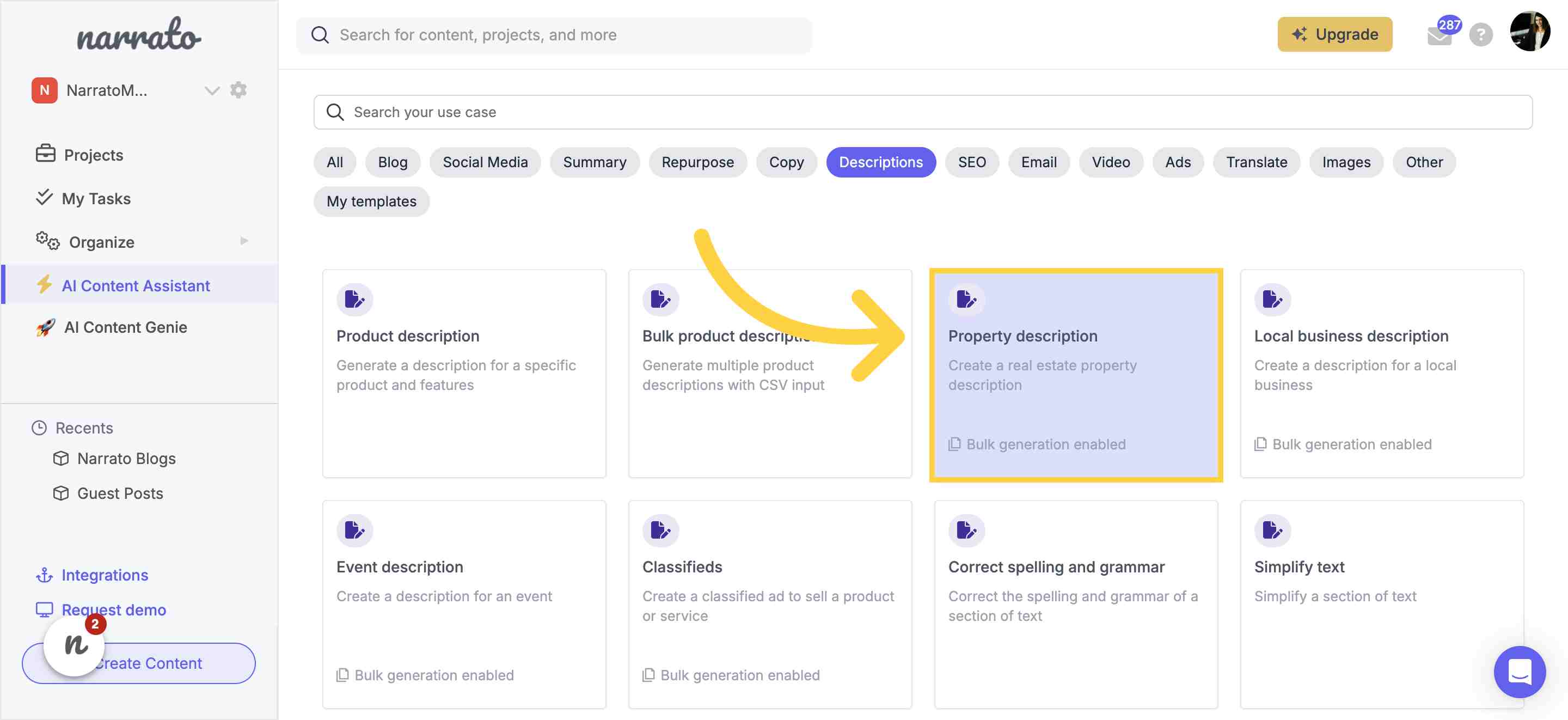The height and width of the screenshot is (720, 1568).
Task: Select the Ads filter tab
Action: tap(1178, 162)
